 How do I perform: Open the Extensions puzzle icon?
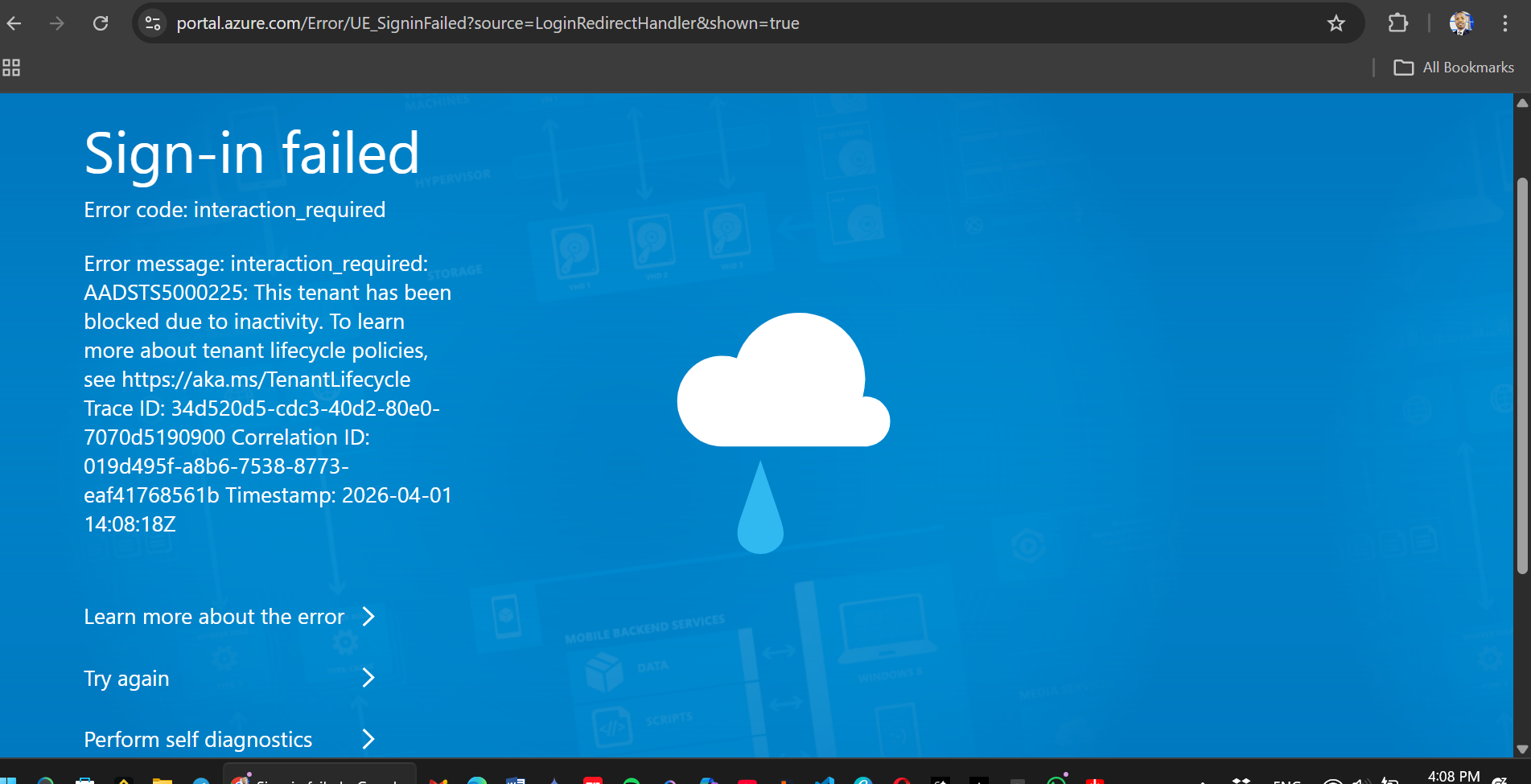(1398, 23)
